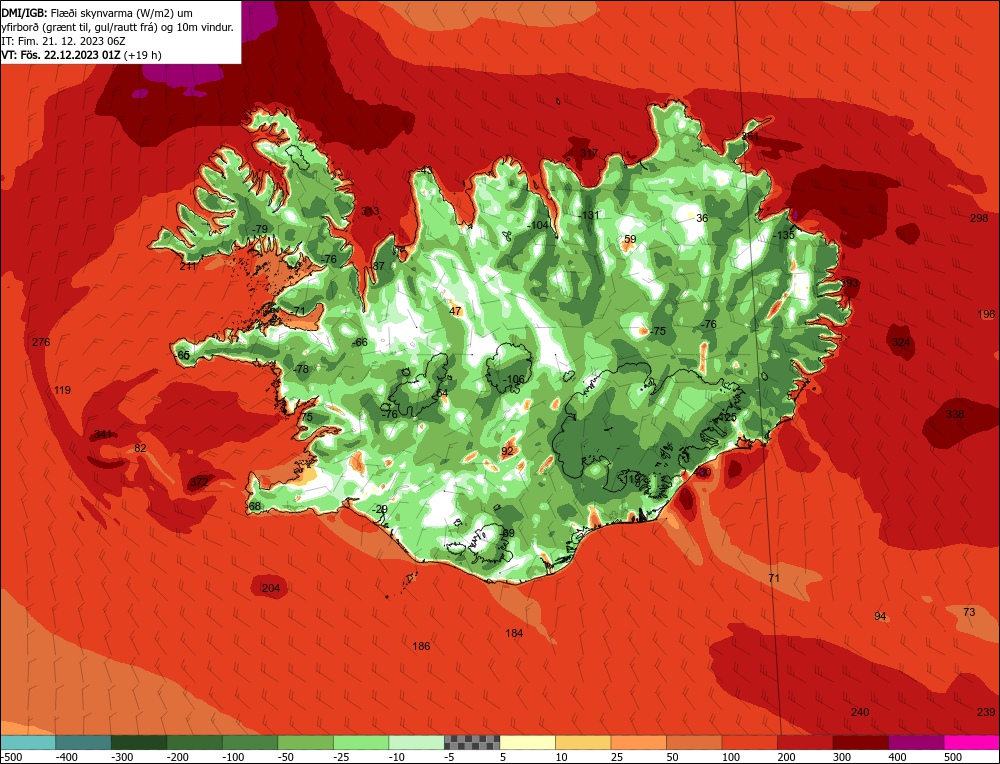Click the ocean value 94

pyautogui.click(x=880, y=617)
